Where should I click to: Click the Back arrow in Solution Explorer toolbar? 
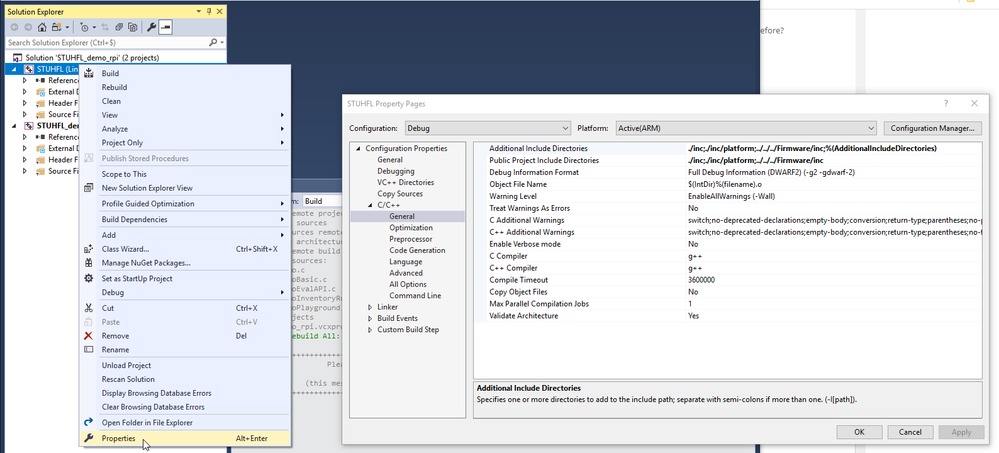pos(15,27)
